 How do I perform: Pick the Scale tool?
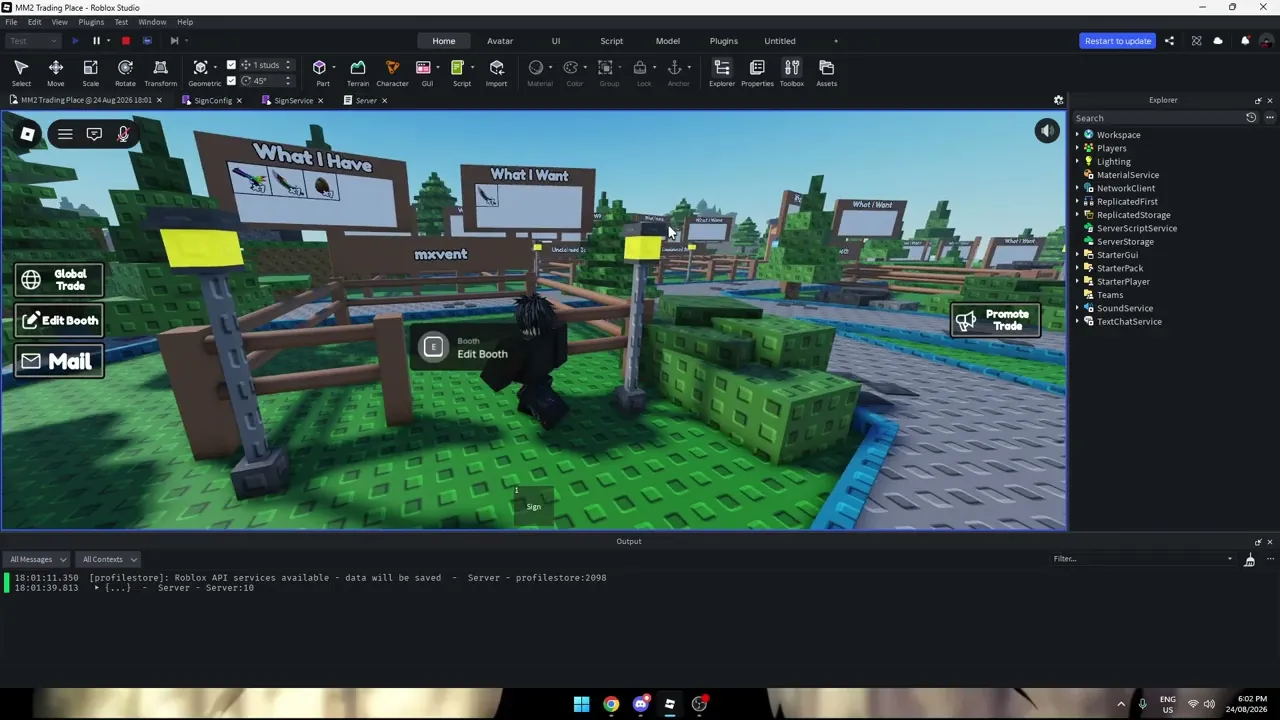[90, 73]
